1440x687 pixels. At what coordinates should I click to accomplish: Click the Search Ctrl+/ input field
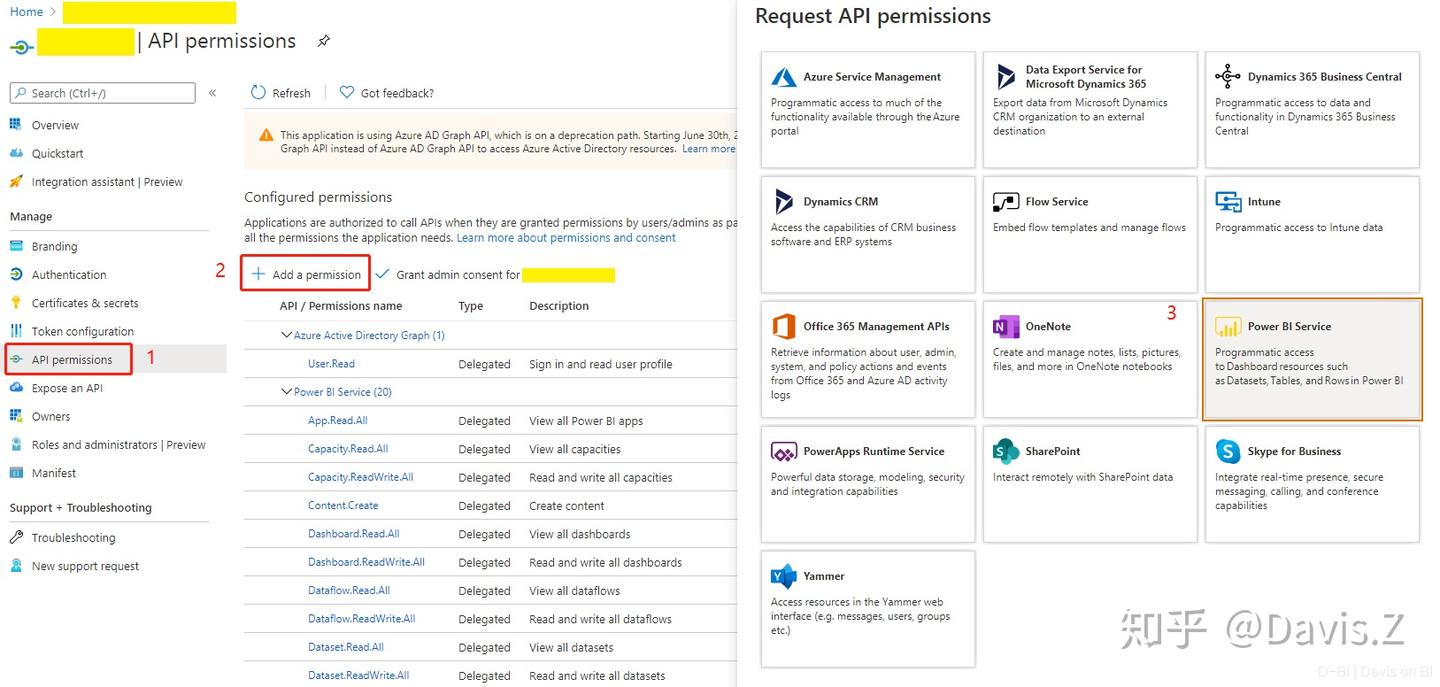tap(100, 92)
